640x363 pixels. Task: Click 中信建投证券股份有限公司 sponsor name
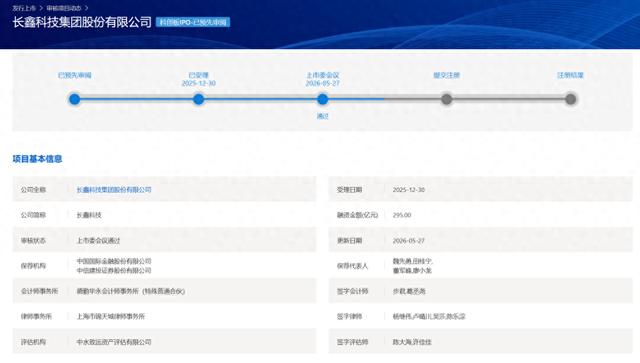[x=114, y=271]
